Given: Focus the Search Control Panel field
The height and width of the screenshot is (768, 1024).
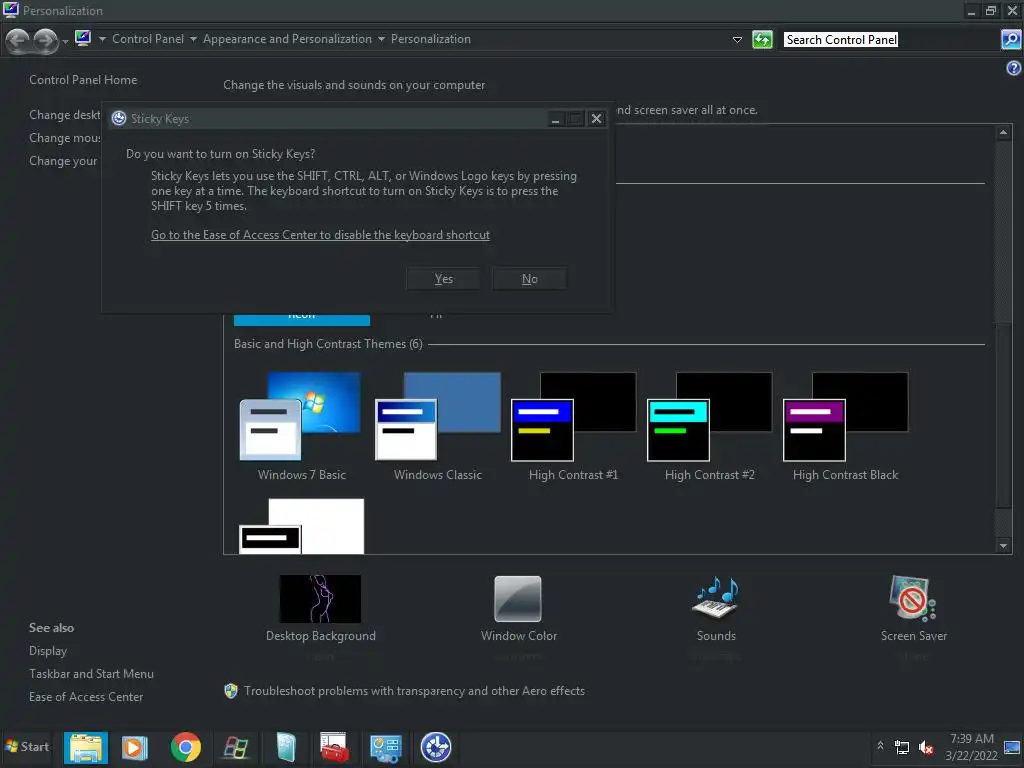Looking at the screenshot, I should (891, 40).
